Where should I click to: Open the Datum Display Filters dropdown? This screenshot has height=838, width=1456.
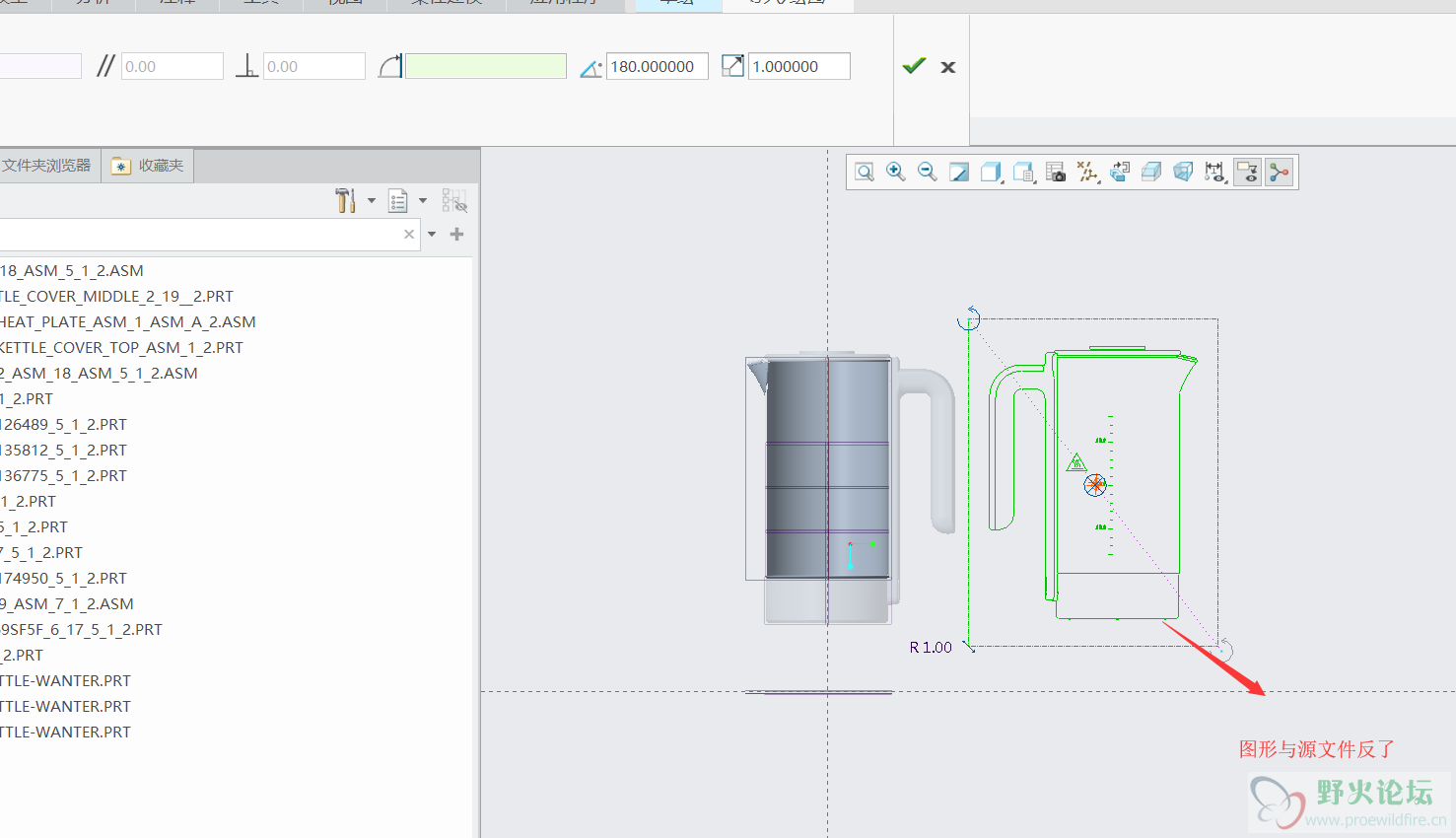pyautogui.click(x=1087, y=173)
